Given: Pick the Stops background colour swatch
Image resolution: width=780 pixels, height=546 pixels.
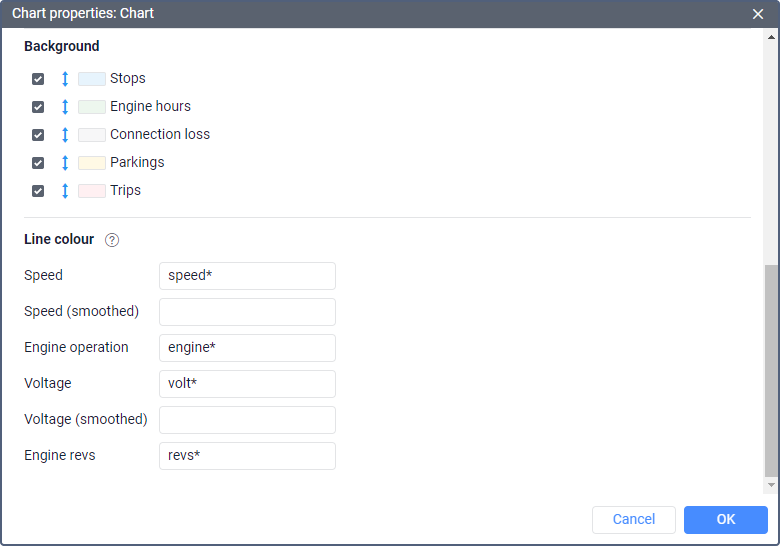Looking at the screenshot, I should pos(92,79).
